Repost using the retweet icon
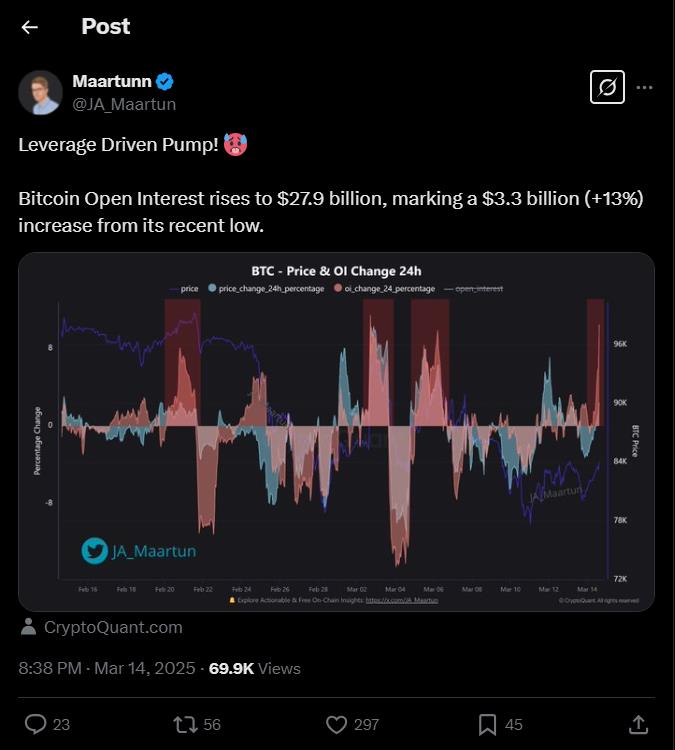Image resolution: width=675 pixels, height=750 pixels. pyautogui.click(x=186, y=724)
